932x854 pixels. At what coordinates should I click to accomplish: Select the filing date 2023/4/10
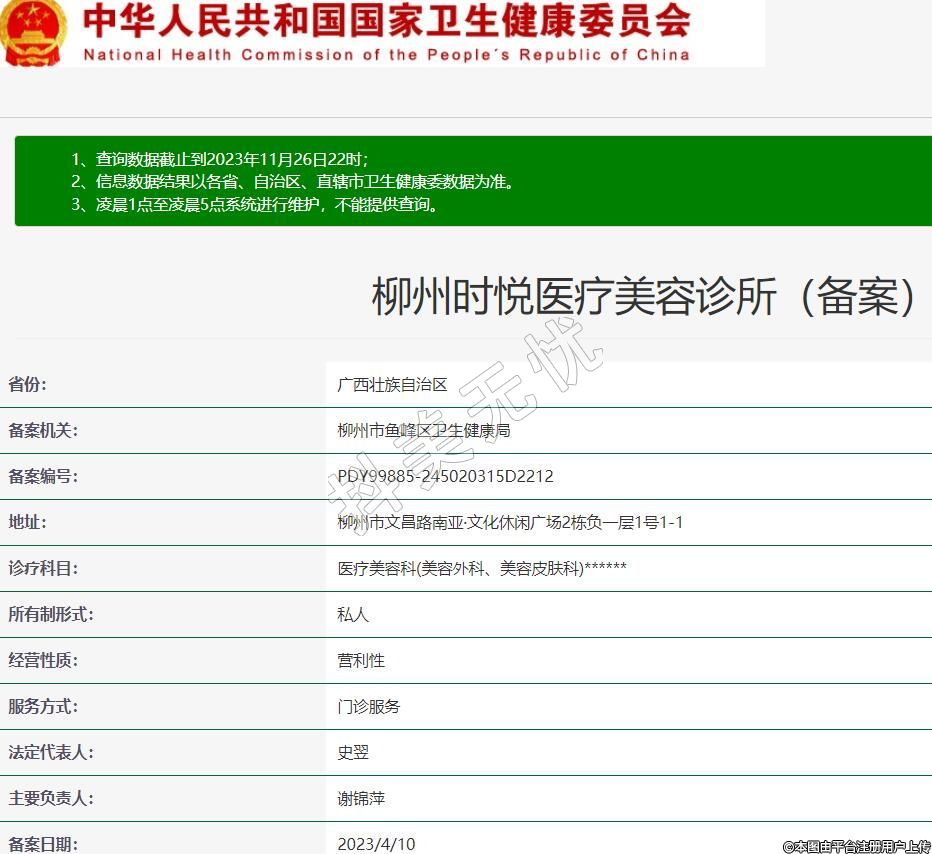coord(376,844)
